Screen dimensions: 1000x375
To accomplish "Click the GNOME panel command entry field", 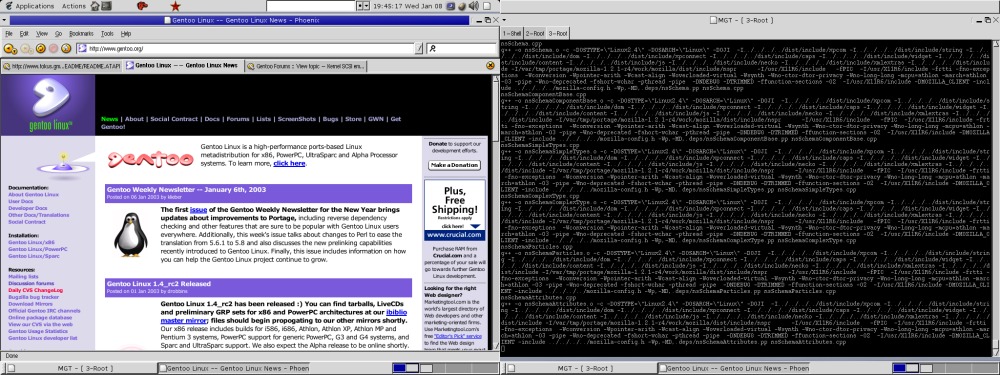I will point(311,6).
